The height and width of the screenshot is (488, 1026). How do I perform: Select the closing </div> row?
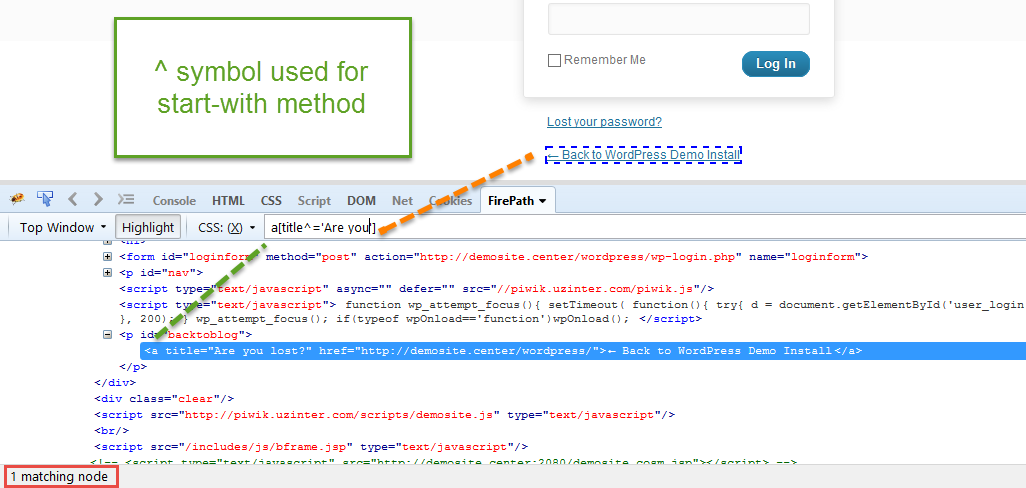[115, 383]
